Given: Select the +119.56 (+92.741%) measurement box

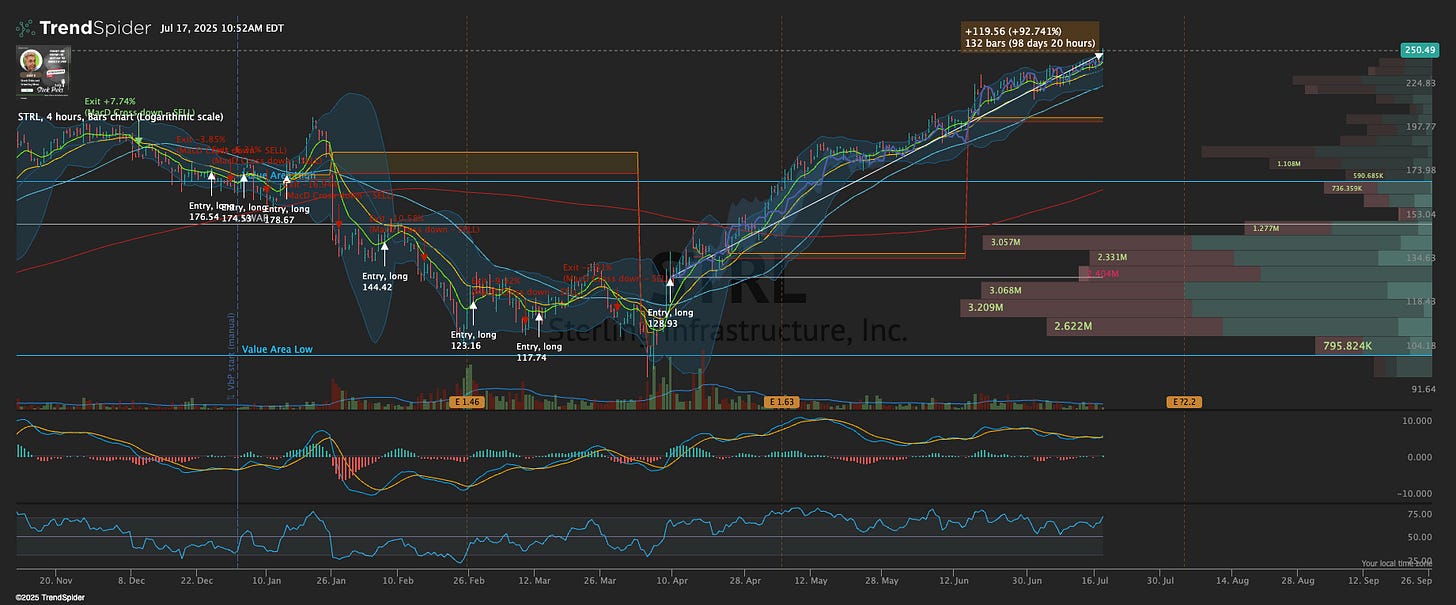Looking at the screenshot, I should (1030, 36).
